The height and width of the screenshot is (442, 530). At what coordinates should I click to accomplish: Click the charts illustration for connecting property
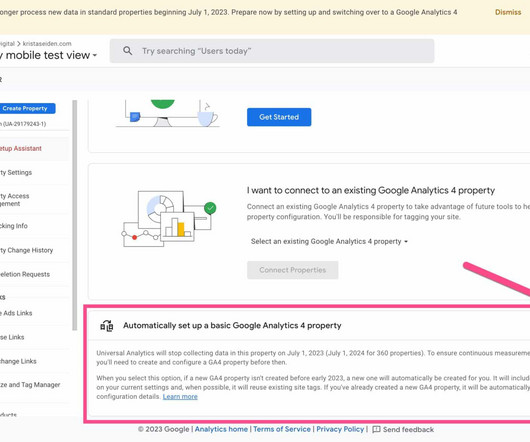tap(169, 219)
